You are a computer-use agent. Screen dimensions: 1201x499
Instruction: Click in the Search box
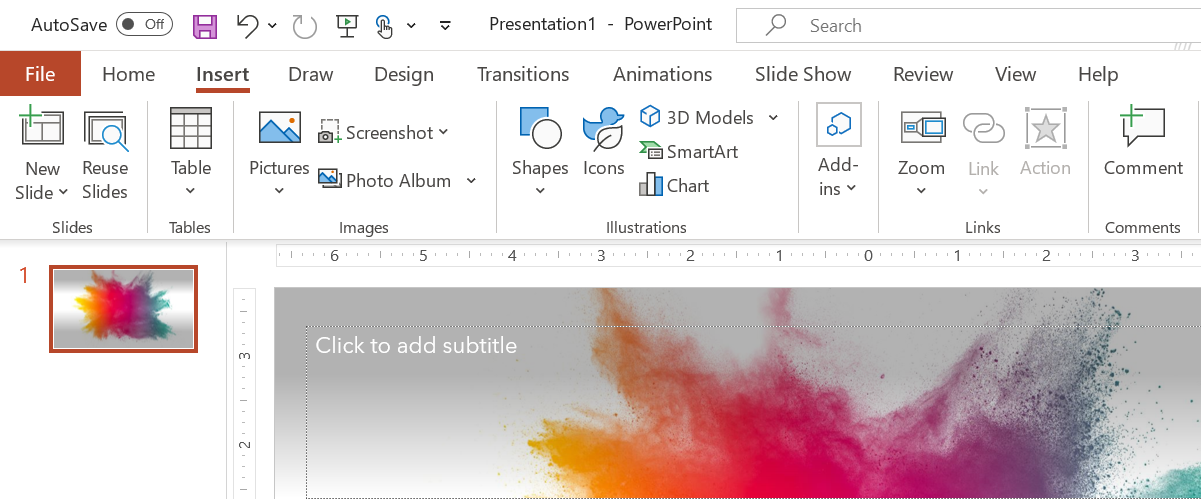click(x=968, y=26)
